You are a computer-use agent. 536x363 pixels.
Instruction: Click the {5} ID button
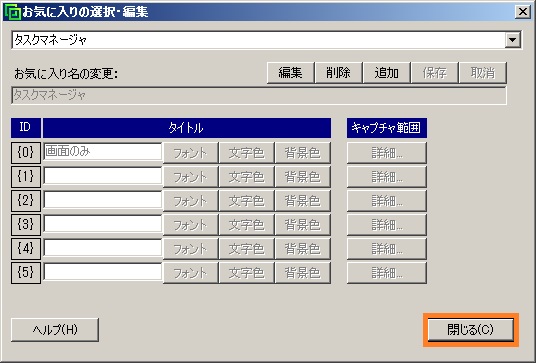pyautogui.click(x=26, y=272)
